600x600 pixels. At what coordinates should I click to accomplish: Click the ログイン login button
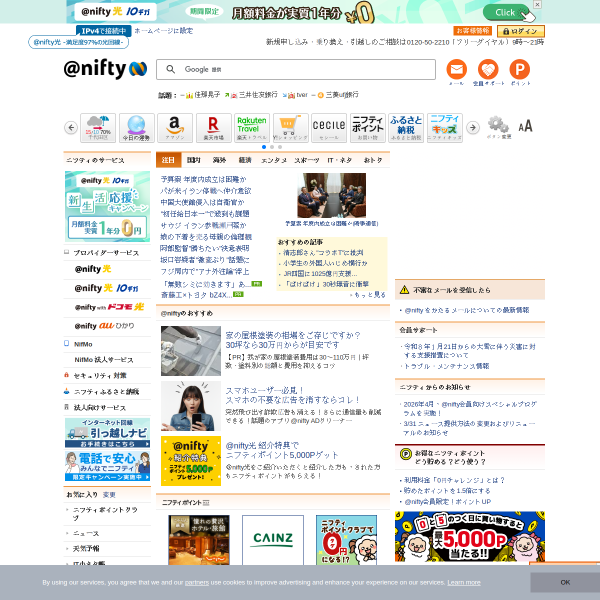[x=520, y=31]
